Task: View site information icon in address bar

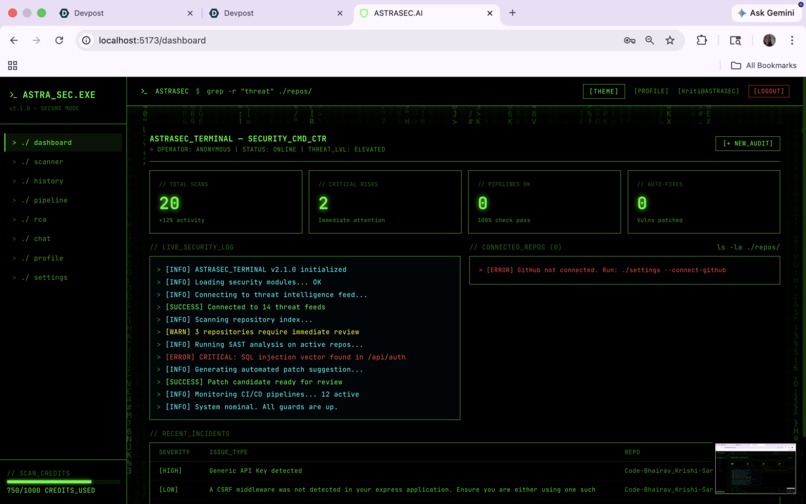Action: pyautogui.click(x=87, y=40)
